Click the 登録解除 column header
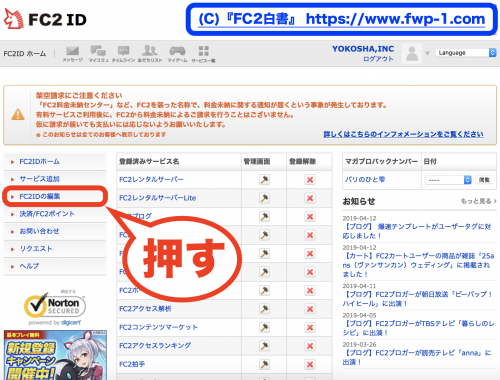500x380 pixels. click(303, 162)
